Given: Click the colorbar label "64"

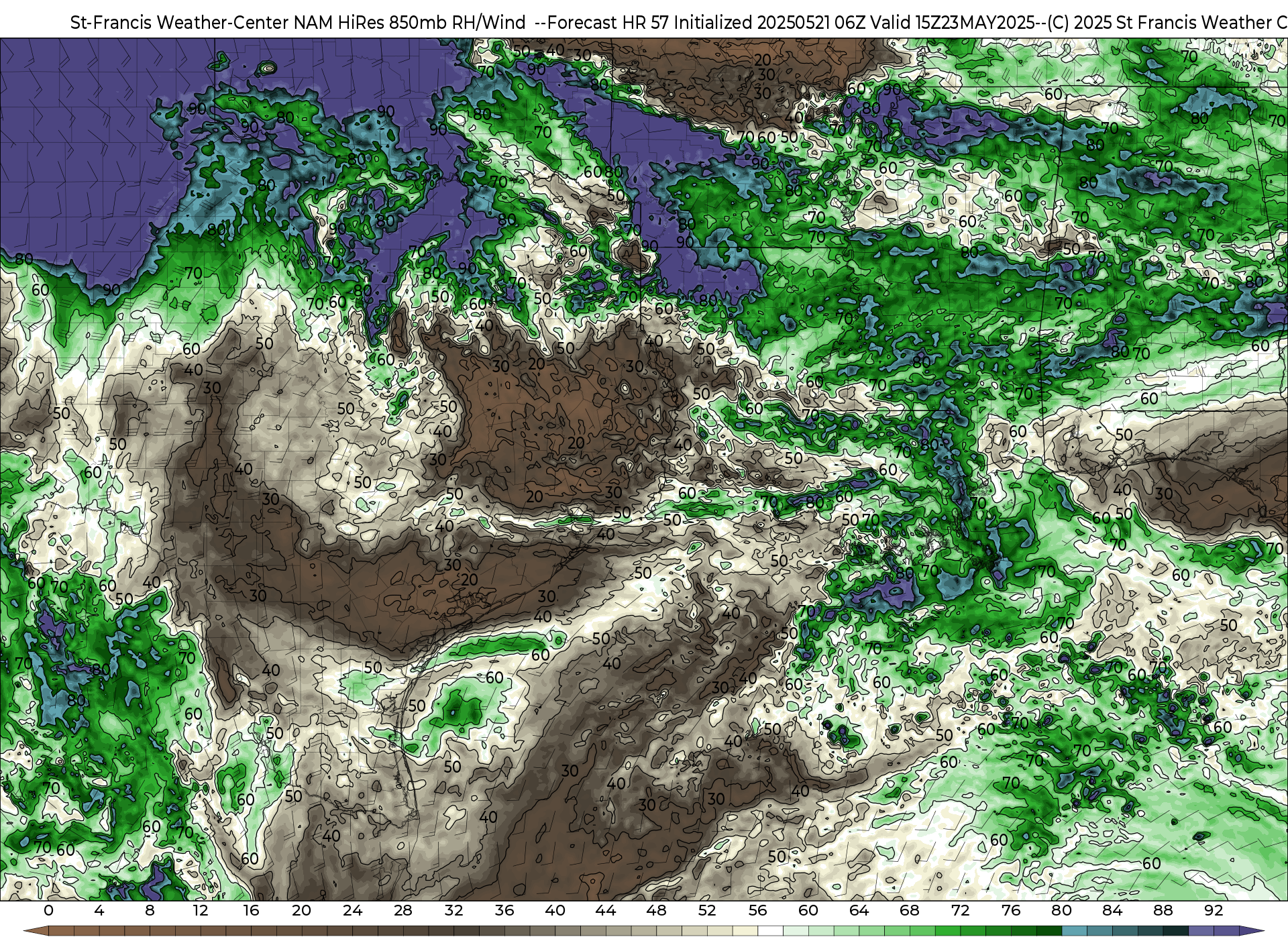Looking at the screenshot, I should coord(859,910).
